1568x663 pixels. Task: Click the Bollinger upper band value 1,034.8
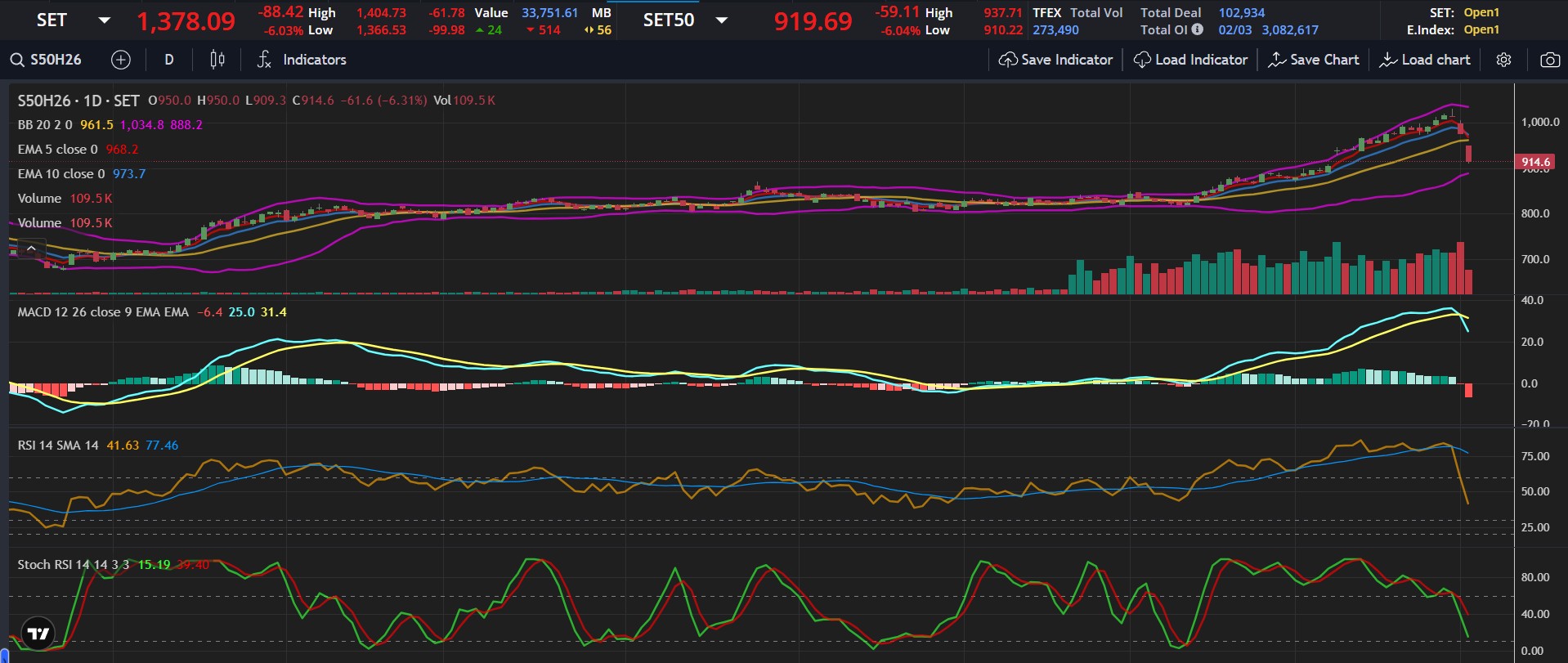(141, 125)
